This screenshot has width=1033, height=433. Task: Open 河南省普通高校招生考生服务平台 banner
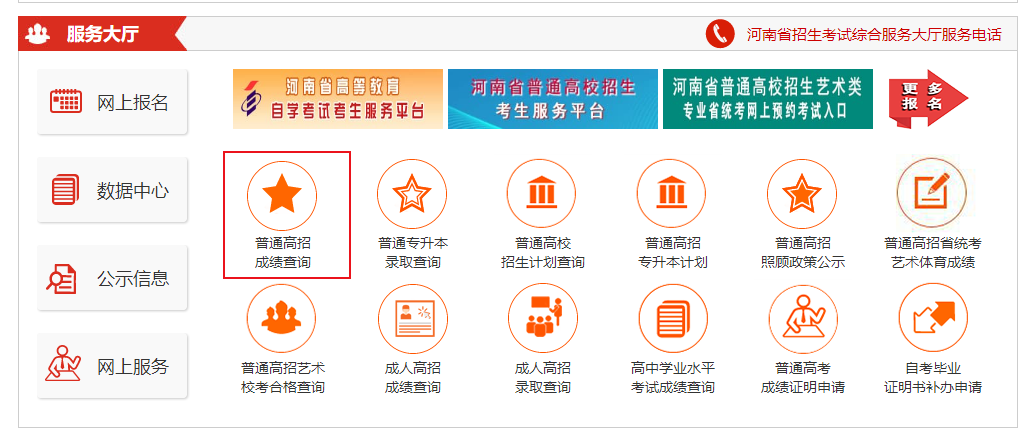[552, 99]
